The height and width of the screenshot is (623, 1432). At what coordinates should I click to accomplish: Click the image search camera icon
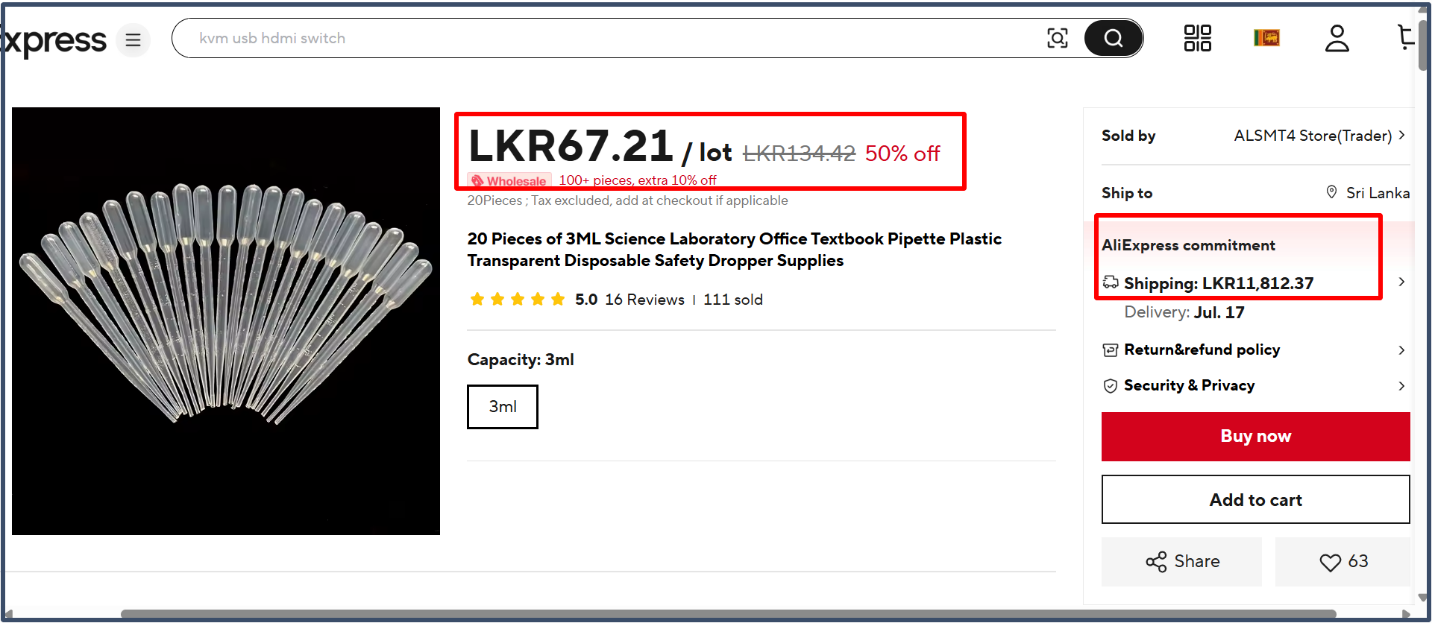[x=1057, y=38]
